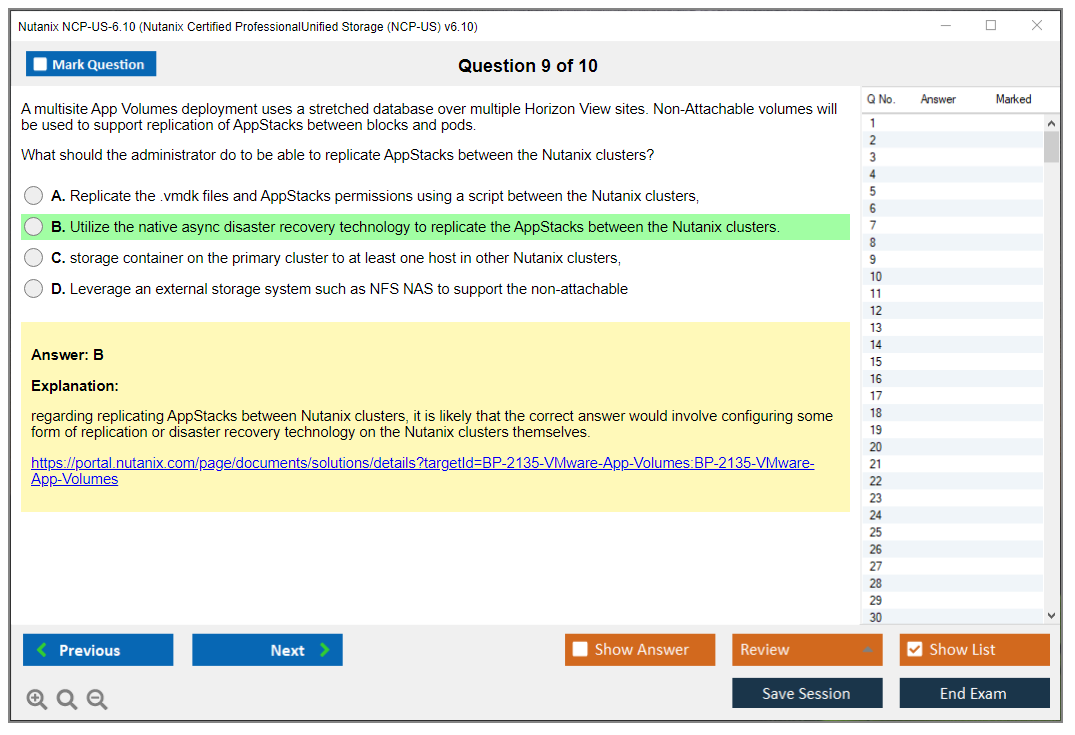Screen dimensions: 1075x735
Task: Click the checkbox icon inside Mark Question
Action: [40, 63]
